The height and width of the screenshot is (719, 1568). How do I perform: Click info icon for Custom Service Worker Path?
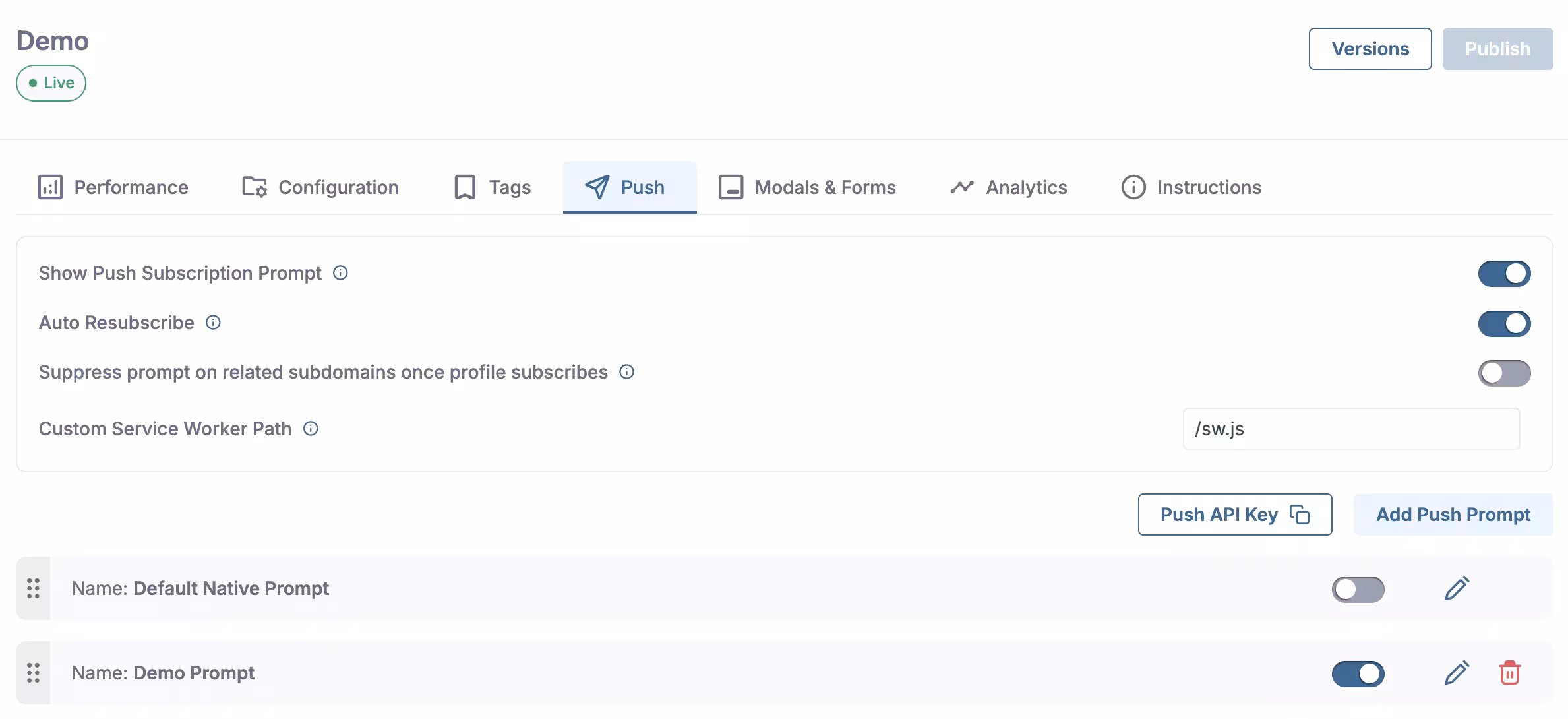click(x=311, y=429)
